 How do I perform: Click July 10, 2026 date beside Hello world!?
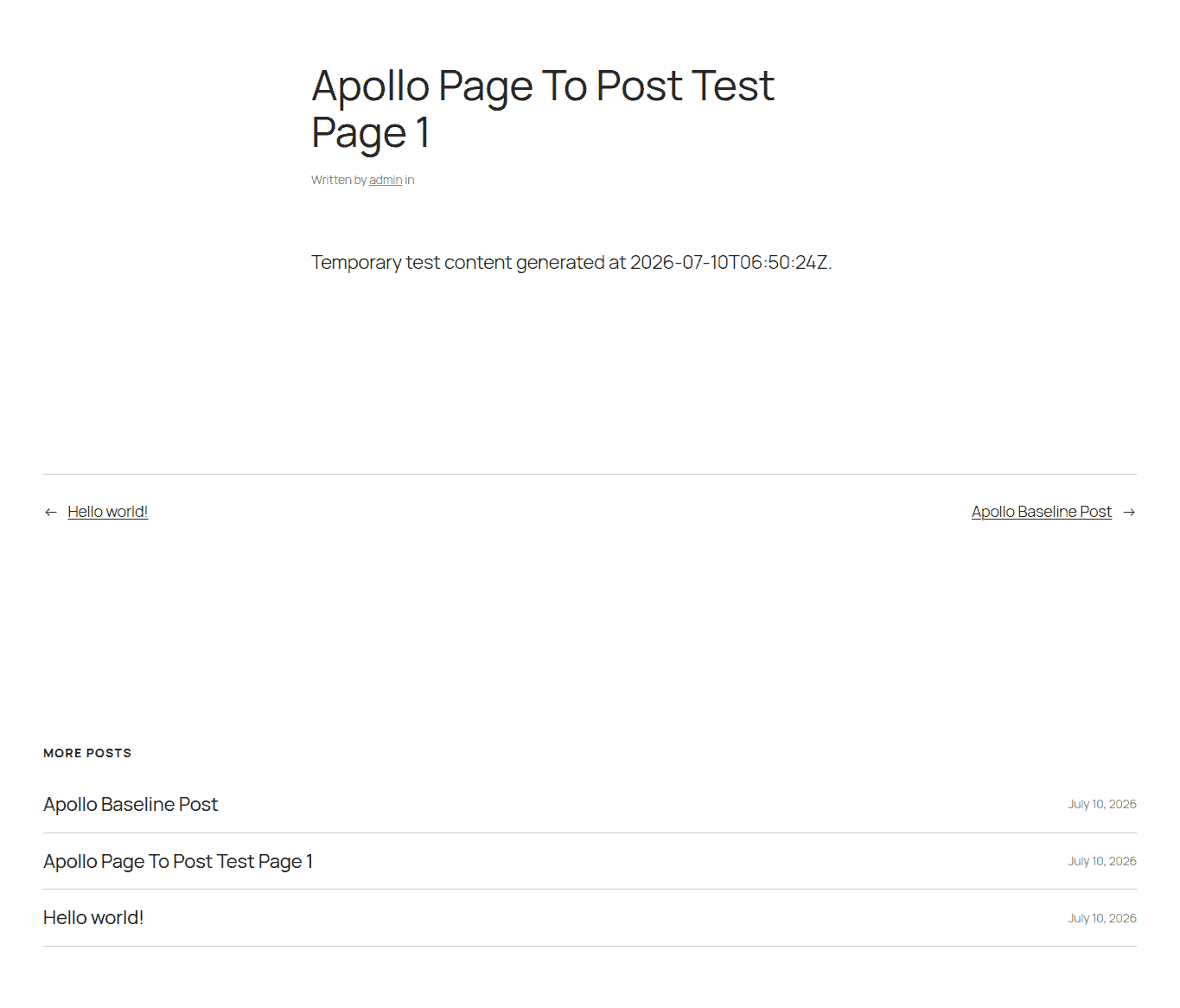click(x=1102, y=918)
